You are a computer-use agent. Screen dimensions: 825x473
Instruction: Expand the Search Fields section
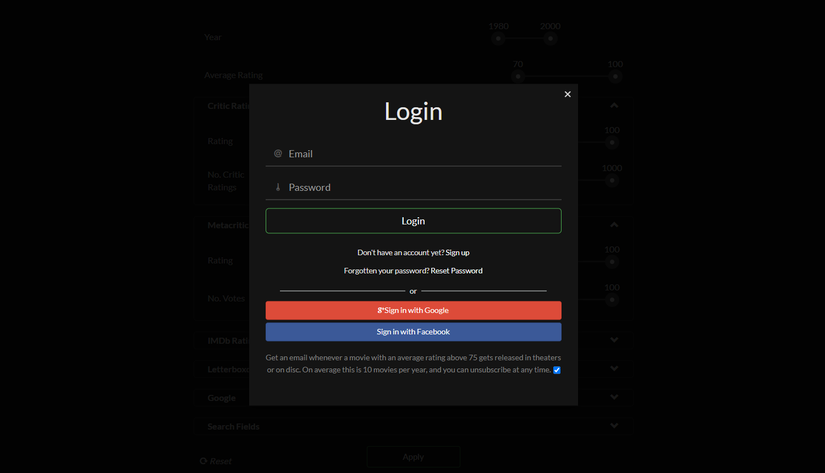click(x=413, y=426)
